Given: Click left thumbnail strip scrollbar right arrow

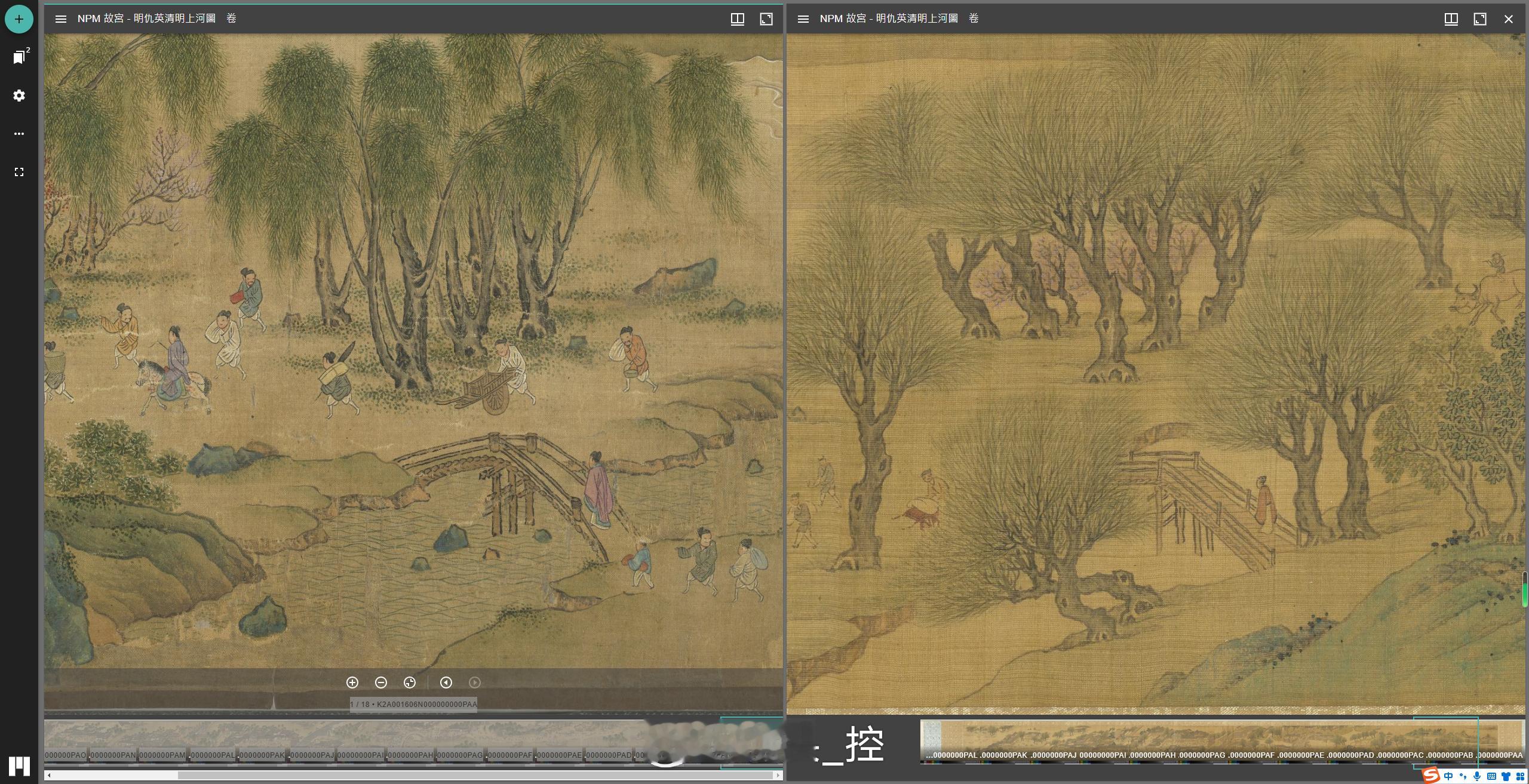Looking at the screenshot, I should pyautogui.click(x=778, y=775).
